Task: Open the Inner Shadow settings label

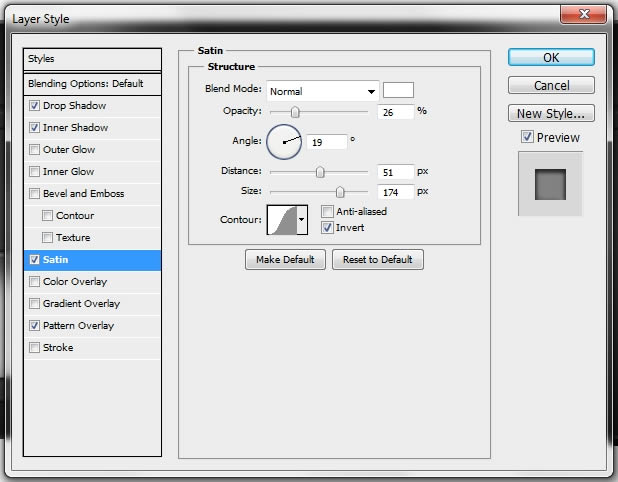Action: pyautogui.click(x=75, y=128)
